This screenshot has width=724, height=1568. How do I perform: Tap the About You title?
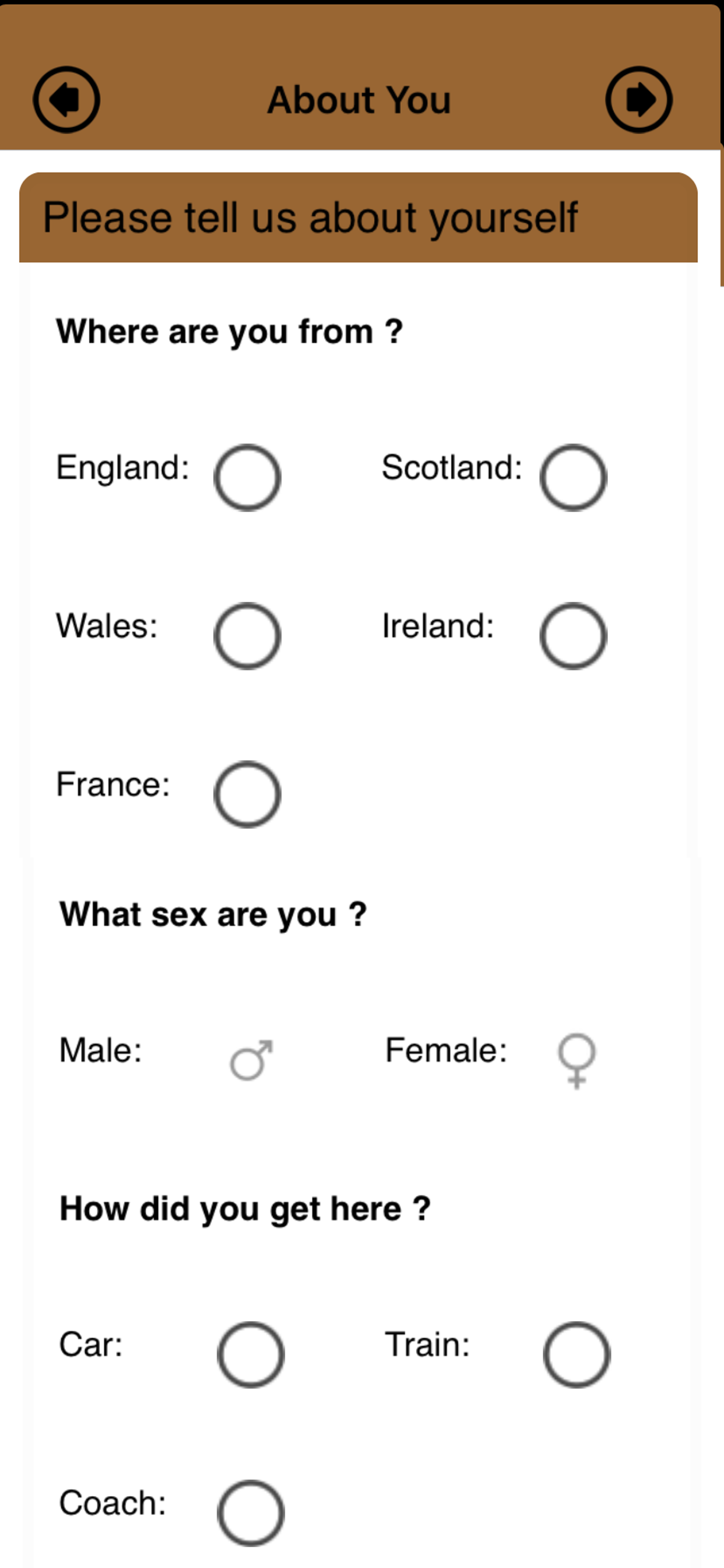359,100
